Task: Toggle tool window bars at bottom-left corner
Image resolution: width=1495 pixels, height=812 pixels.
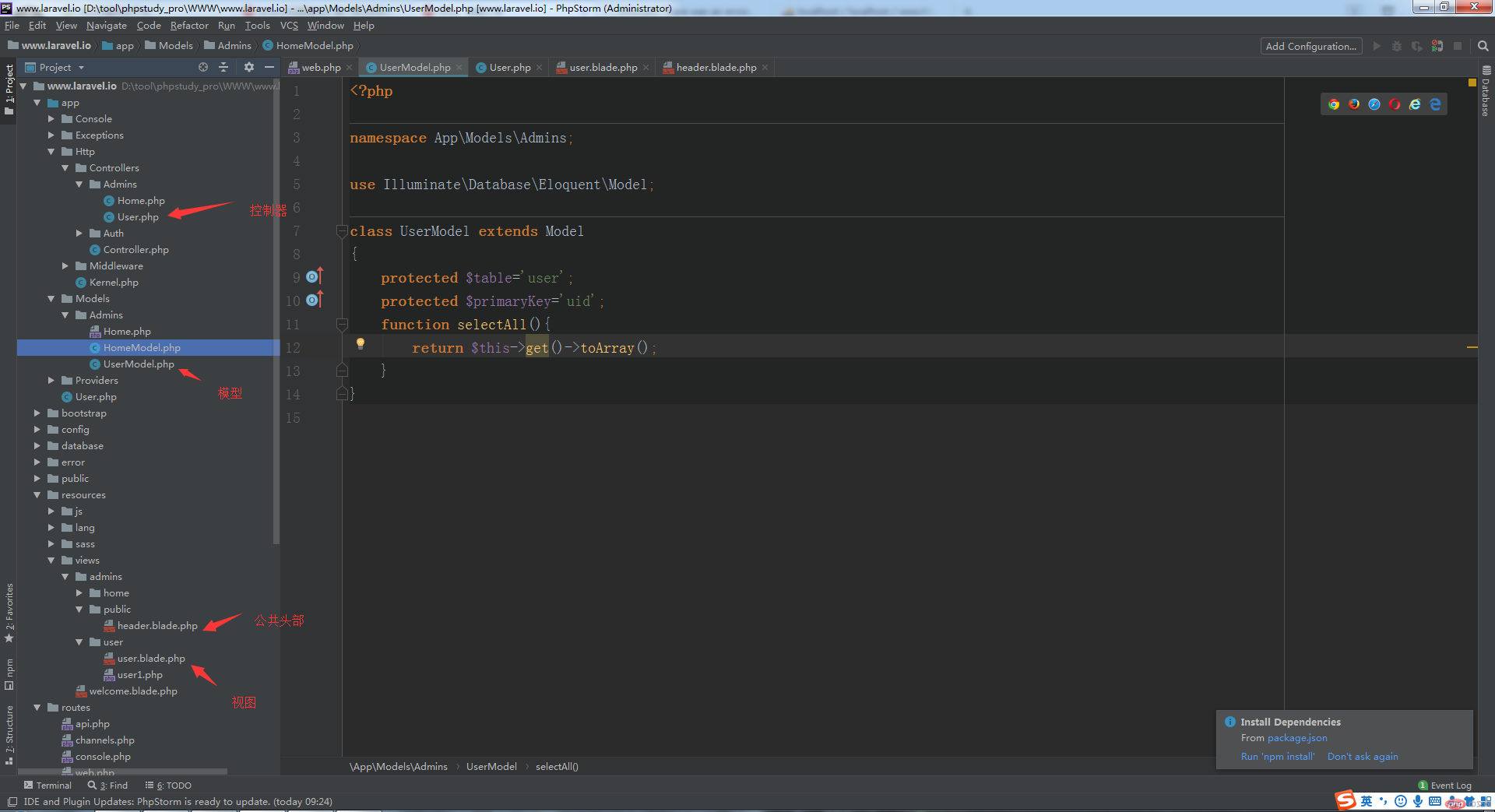Action: coord(12,802)
